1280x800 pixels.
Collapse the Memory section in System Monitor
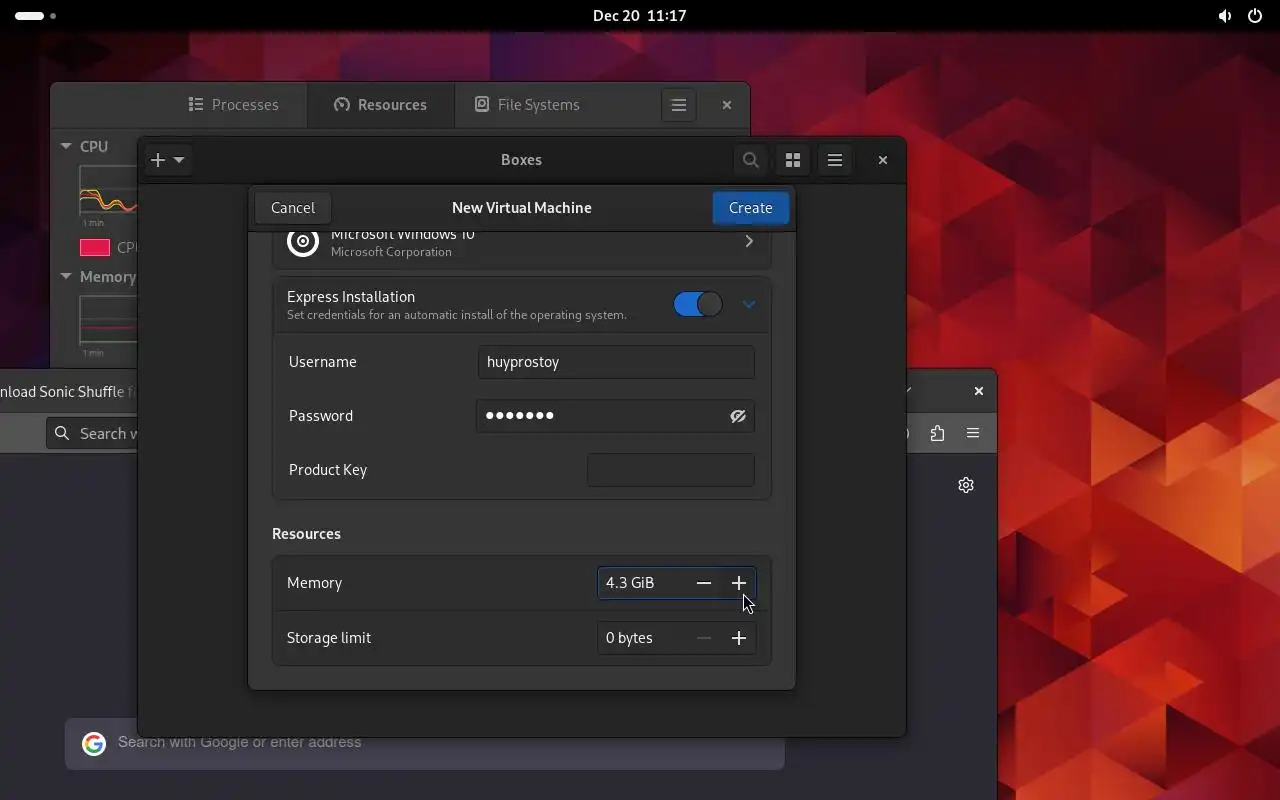point(66,277)
